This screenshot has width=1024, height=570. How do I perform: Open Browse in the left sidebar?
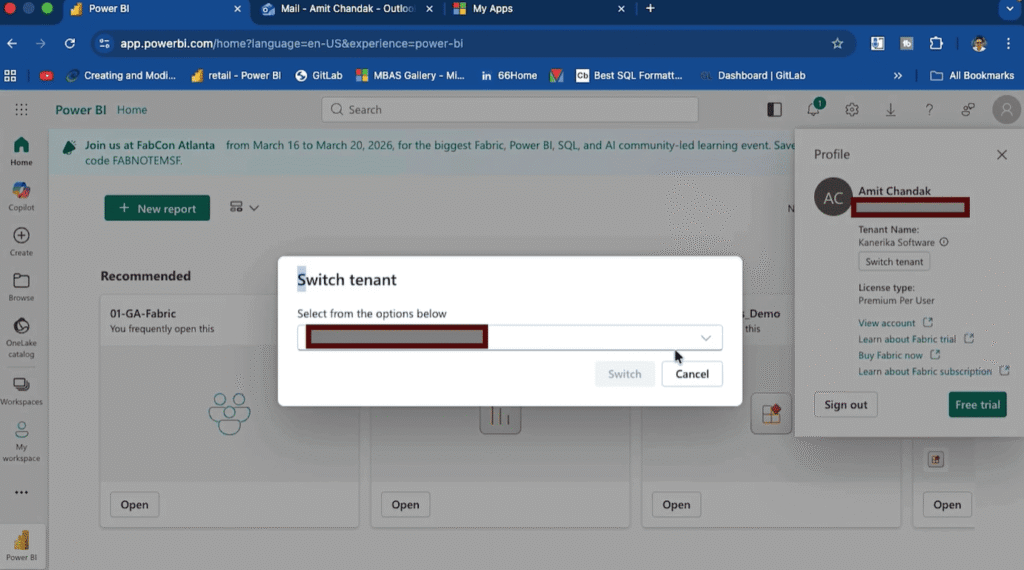(21, 287)
